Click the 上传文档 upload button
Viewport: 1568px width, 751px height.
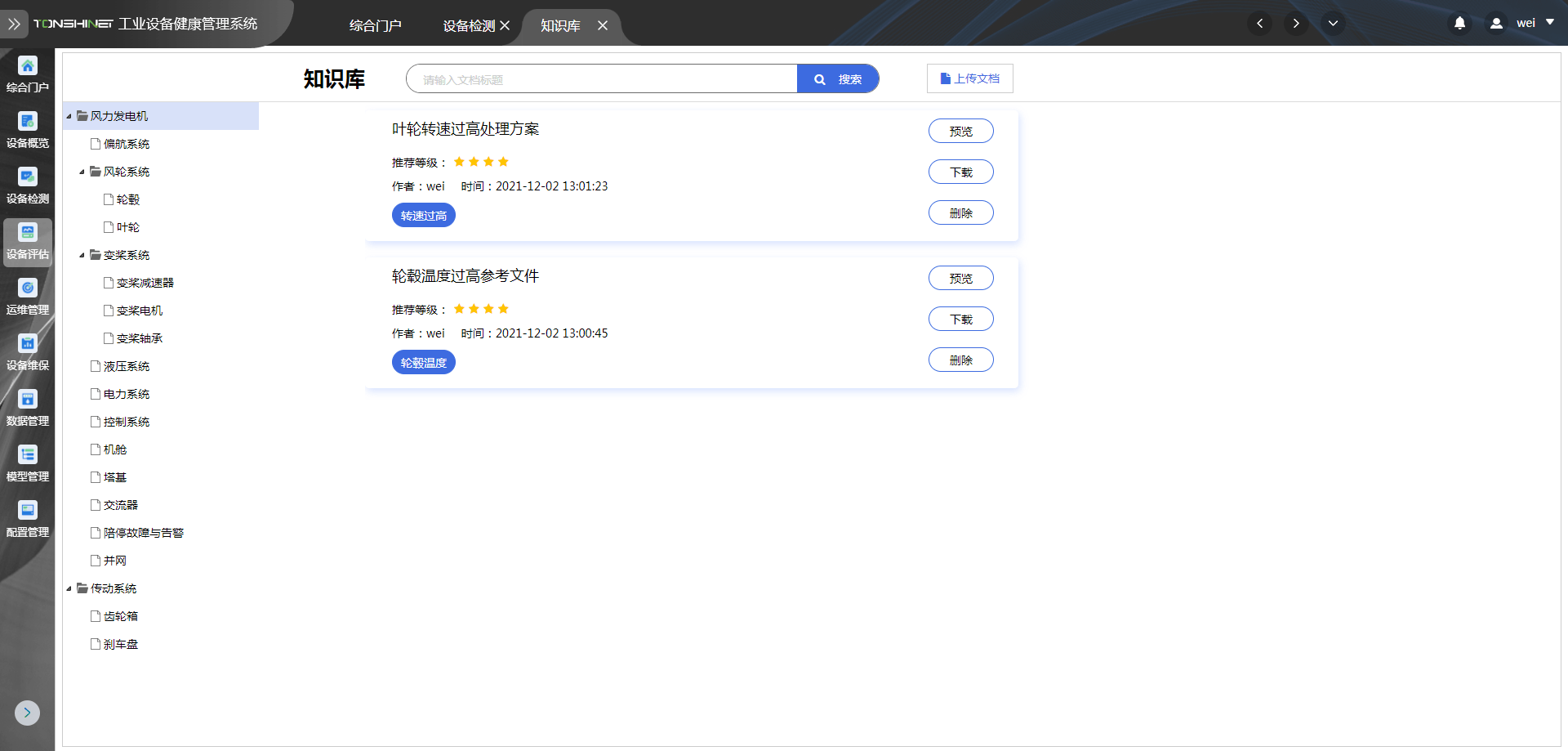tap(969, 78)
